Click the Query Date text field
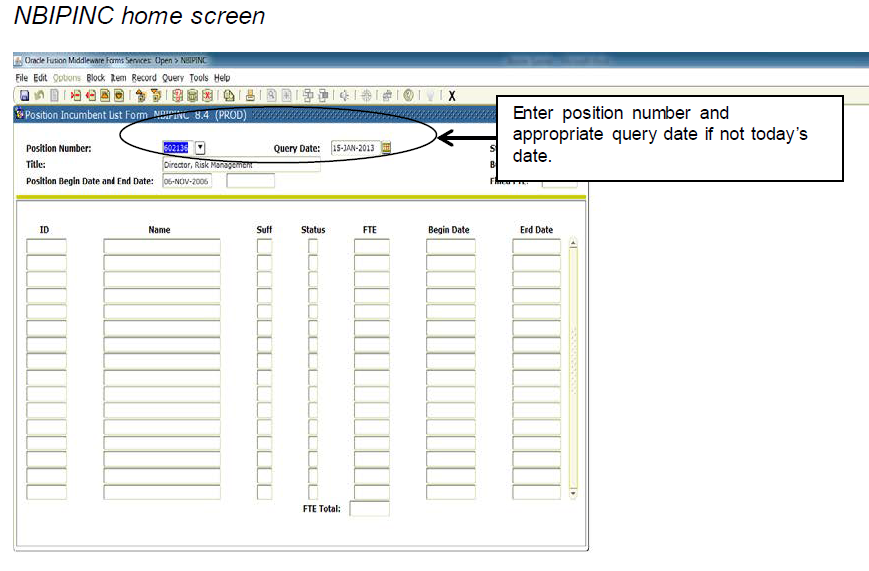 click(x=353, y=148)
